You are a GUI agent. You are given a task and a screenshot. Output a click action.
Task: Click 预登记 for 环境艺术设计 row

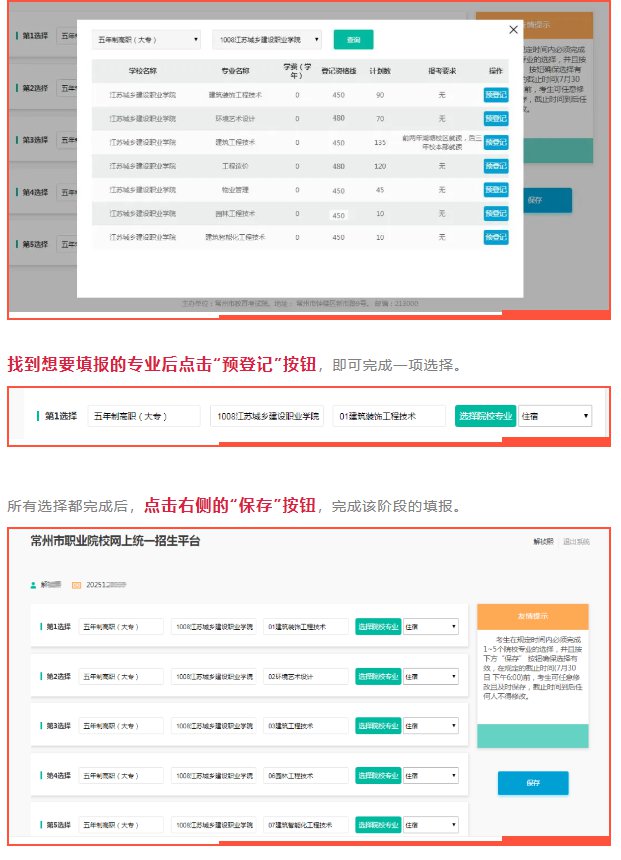click(496, 119)
